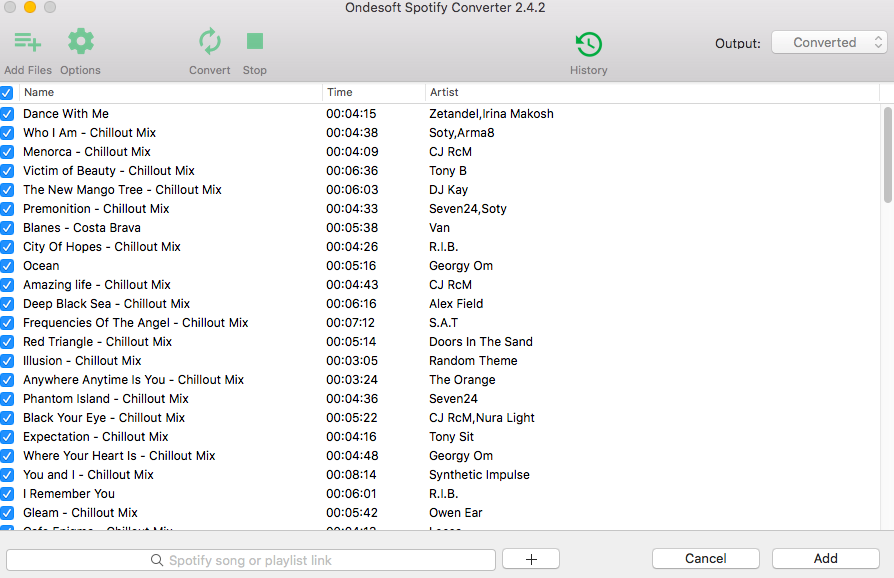The width and height of the screenshot is (894, 578).
Task: Toggle Amazing life checkbox
Action: (x=7, y=285)
